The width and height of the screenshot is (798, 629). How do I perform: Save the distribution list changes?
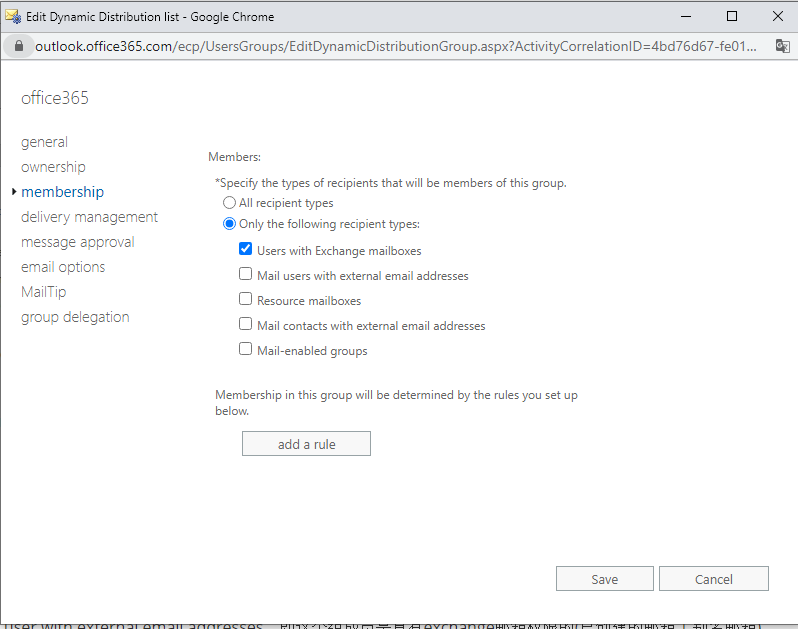(x=604, y=579)
